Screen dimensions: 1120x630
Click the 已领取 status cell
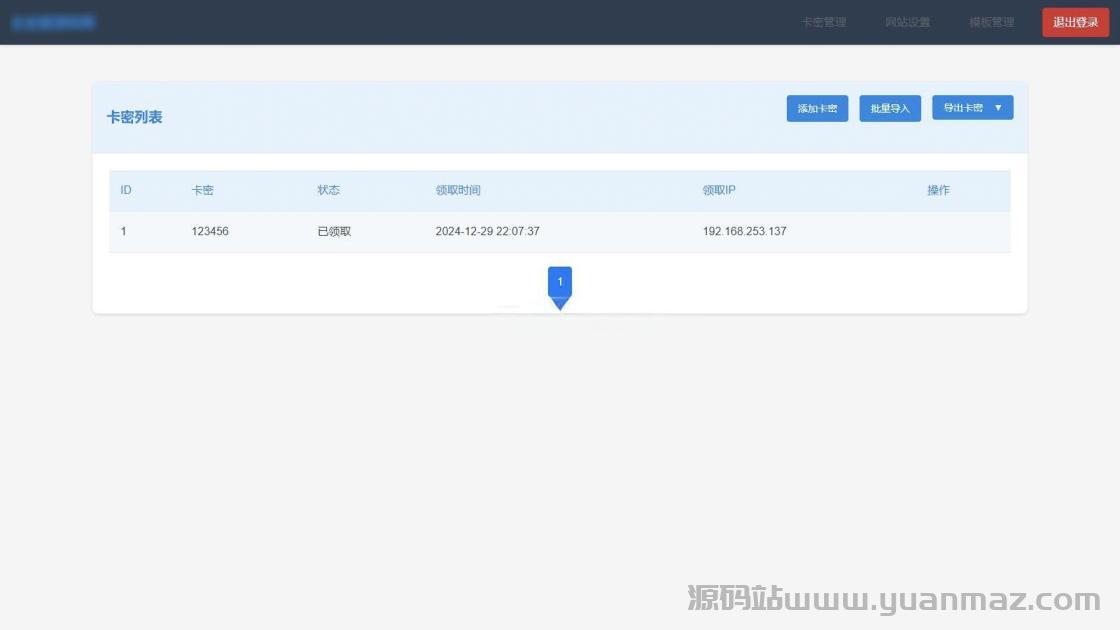334,231
